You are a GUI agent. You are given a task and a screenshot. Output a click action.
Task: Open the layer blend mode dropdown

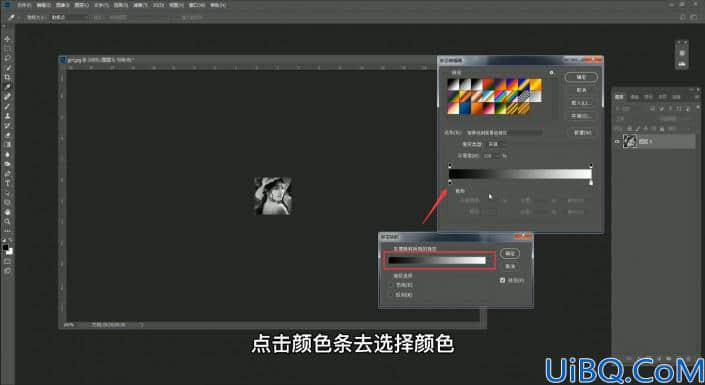(x=634, y=119)
